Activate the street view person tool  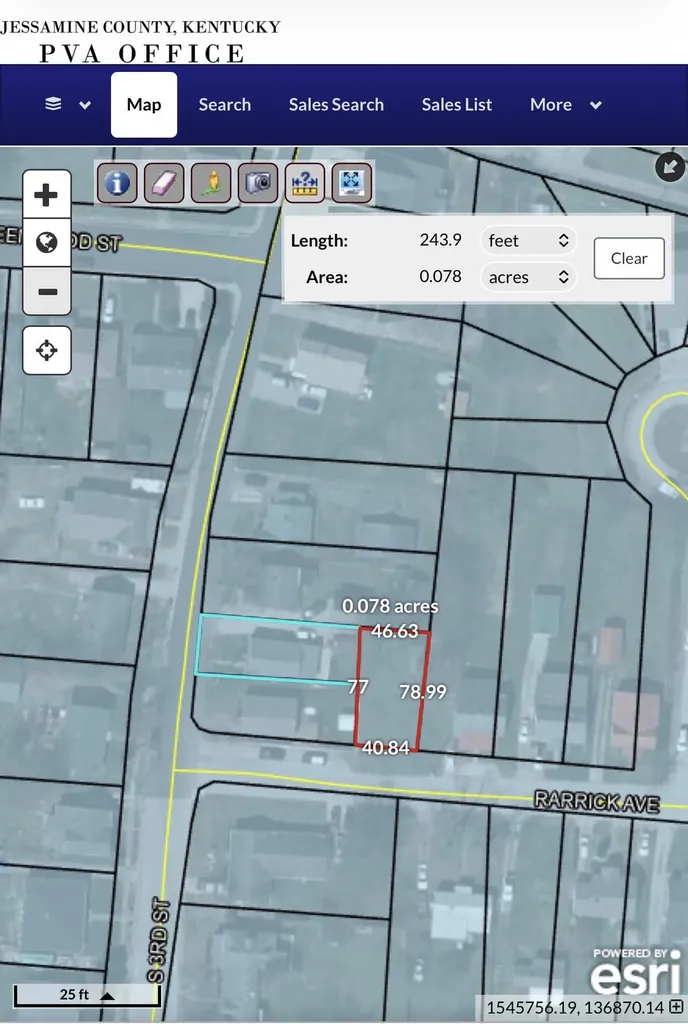[x=211, y=183]
